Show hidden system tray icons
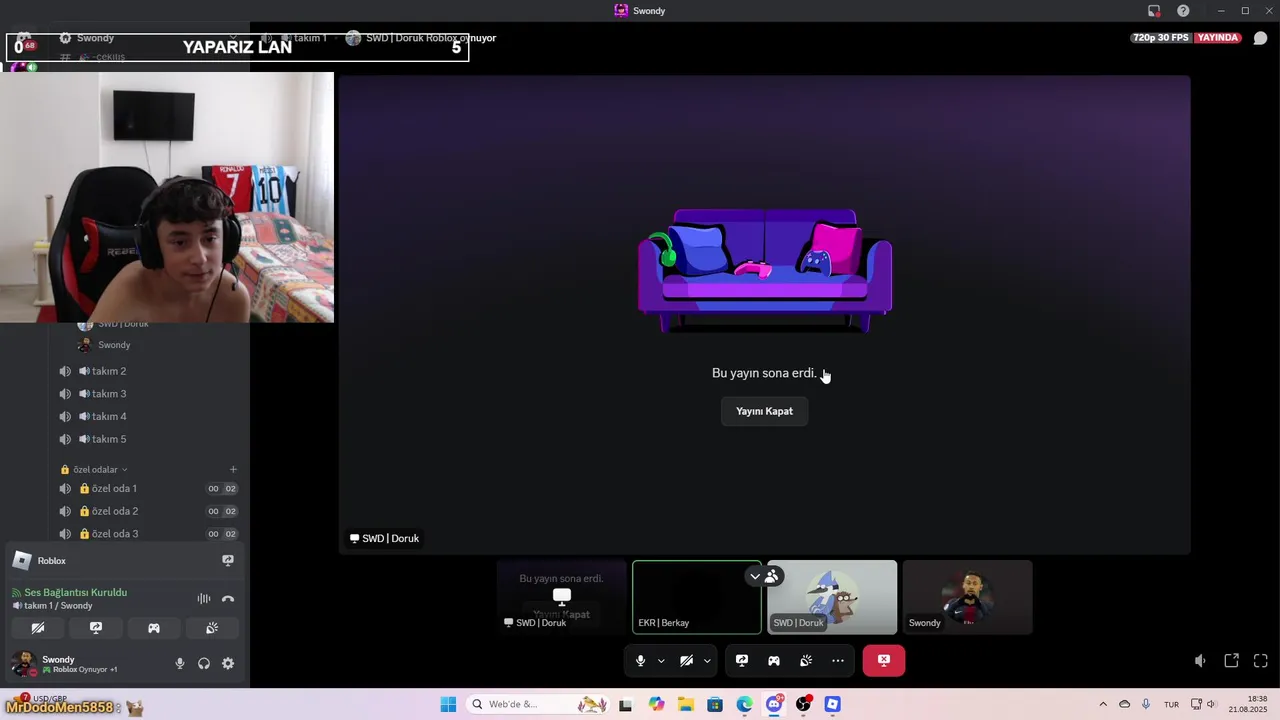The height and width of the screenshot is (720, 1280). (x=1103, y=705)
